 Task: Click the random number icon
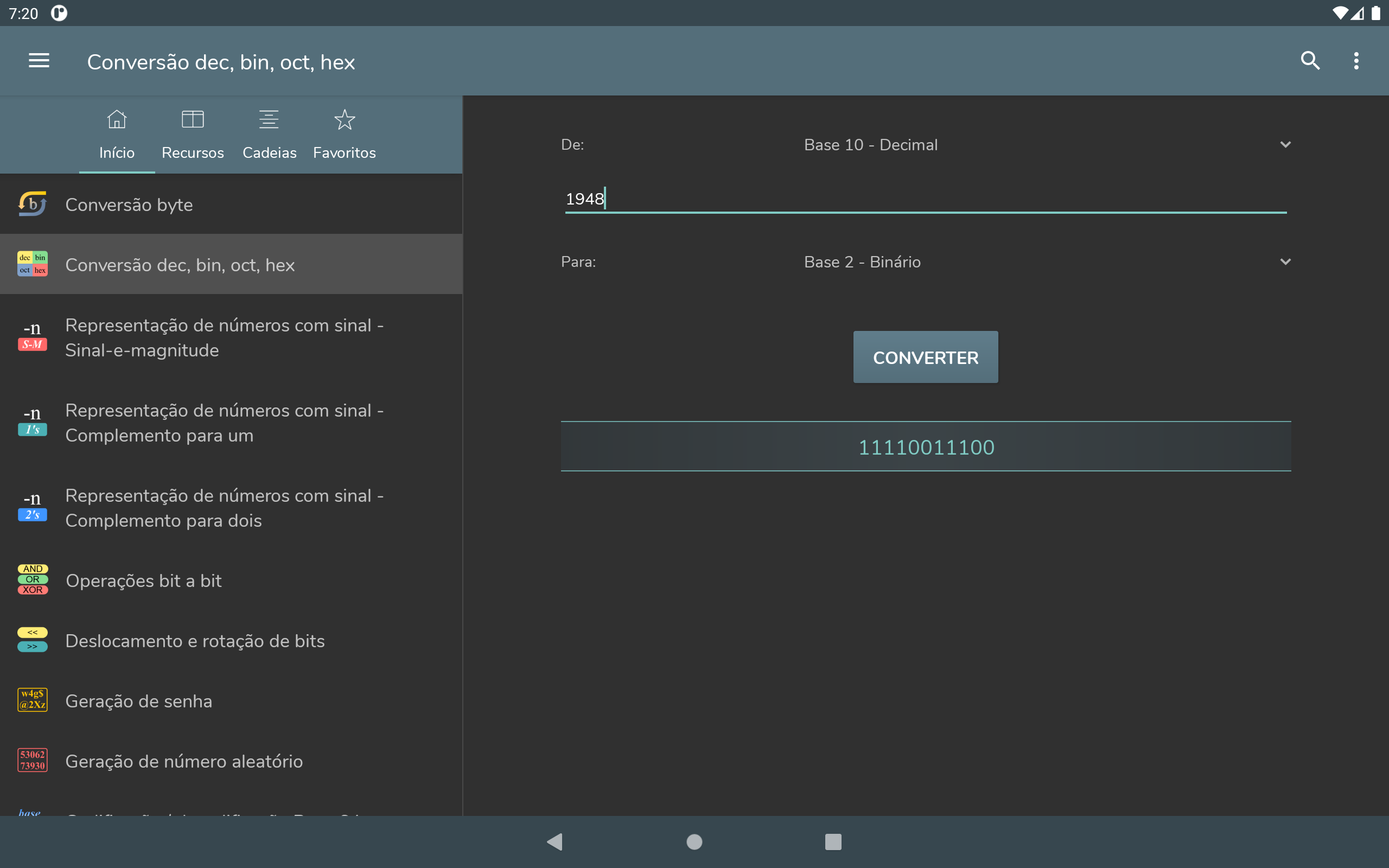pyautogui.click(x=33, y=760)
